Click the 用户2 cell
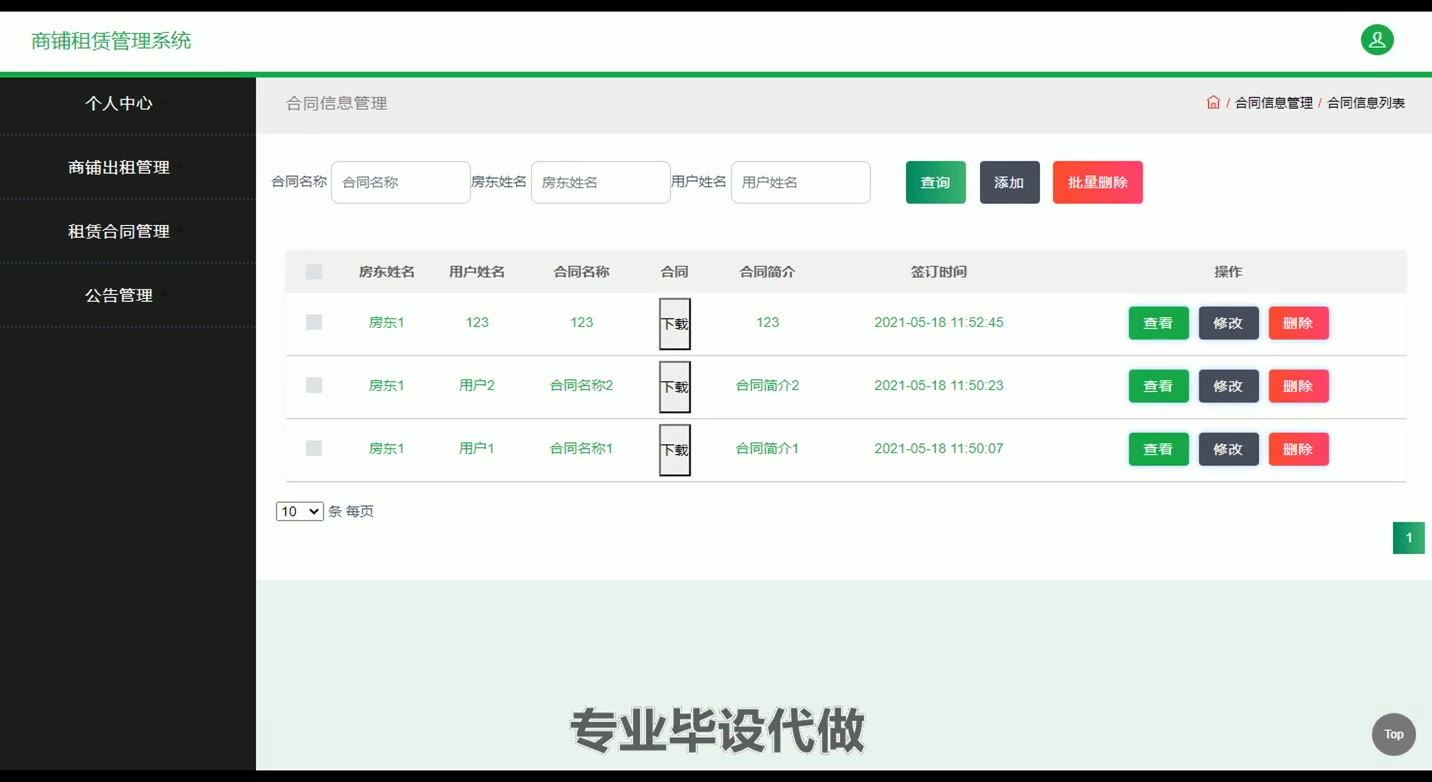1432x782 pixels. 477,385
